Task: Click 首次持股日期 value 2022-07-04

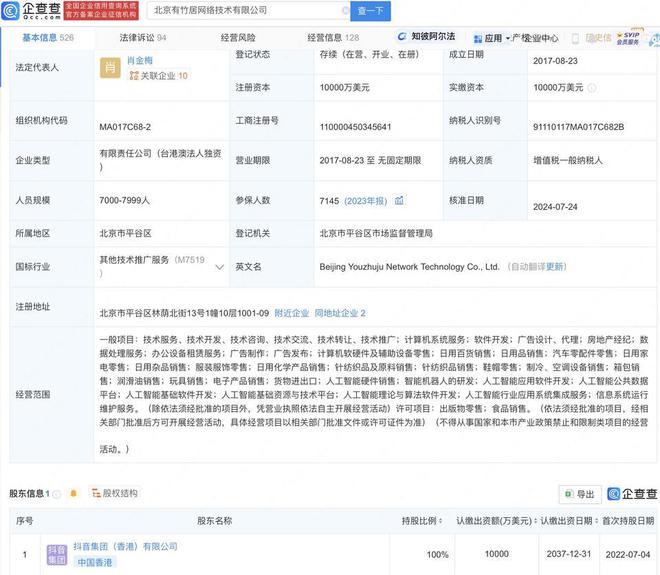Action: pyautogui.click(x=628, y=555)
